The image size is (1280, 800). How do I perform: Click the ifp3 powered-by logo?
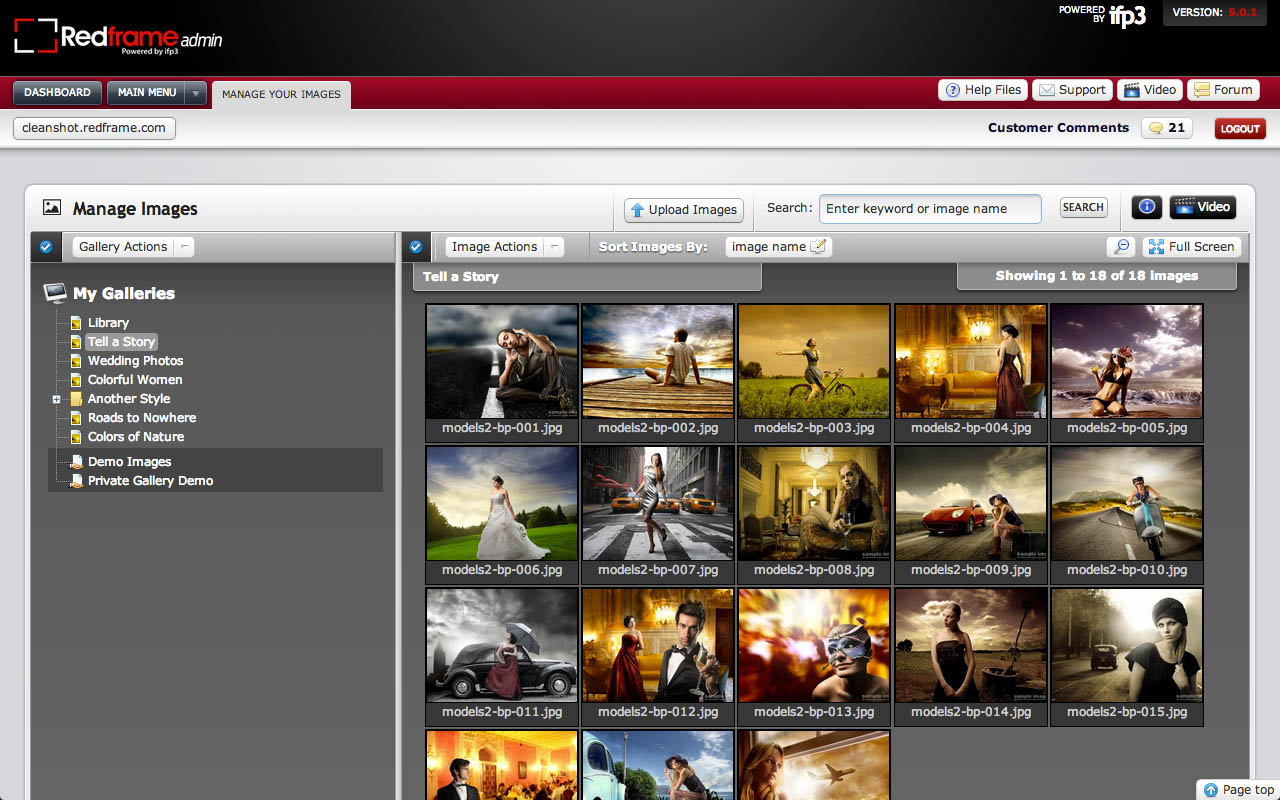tap(1127, 16)
